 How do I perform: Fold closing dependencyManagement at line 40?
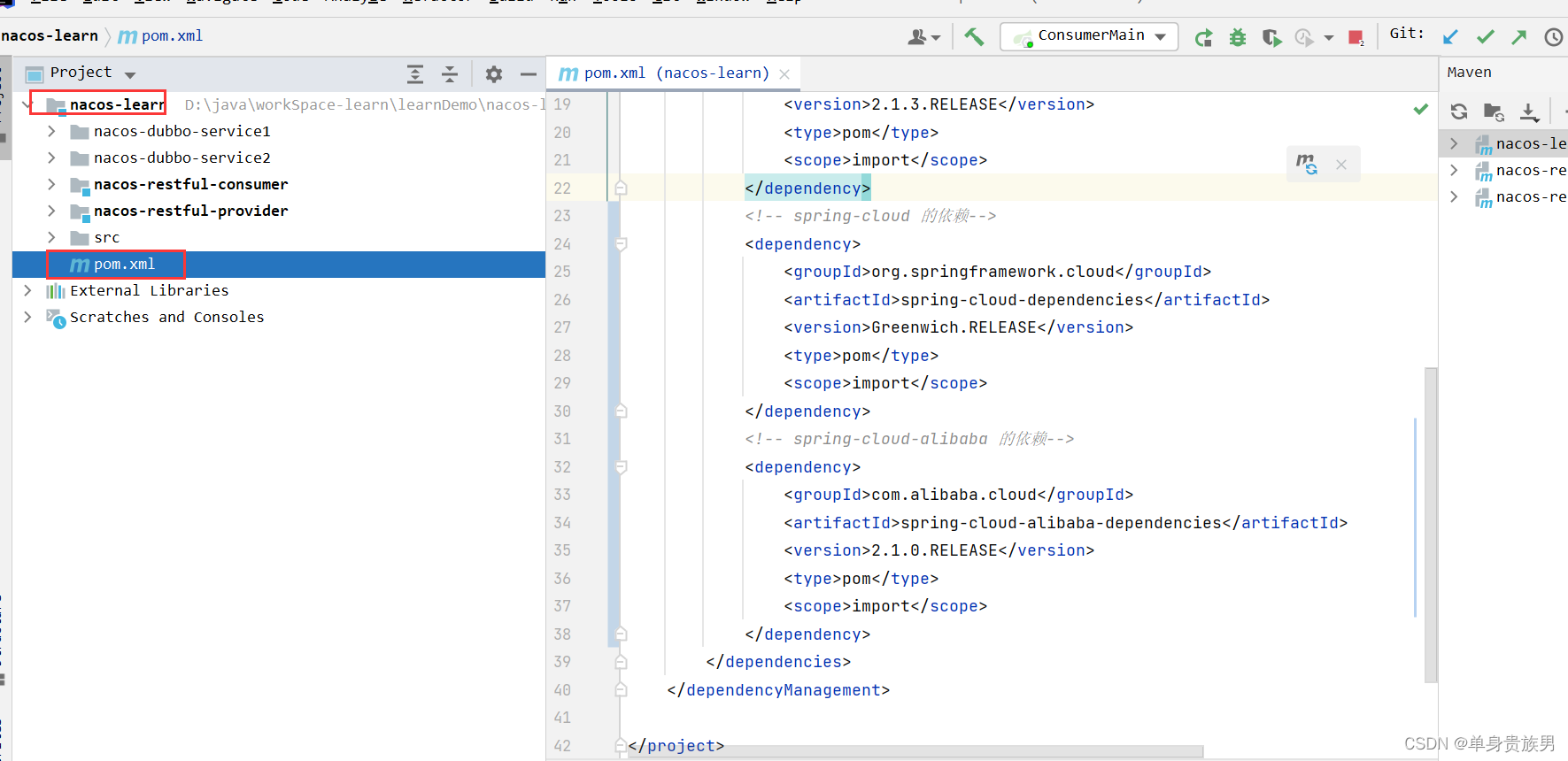point(621,689)
